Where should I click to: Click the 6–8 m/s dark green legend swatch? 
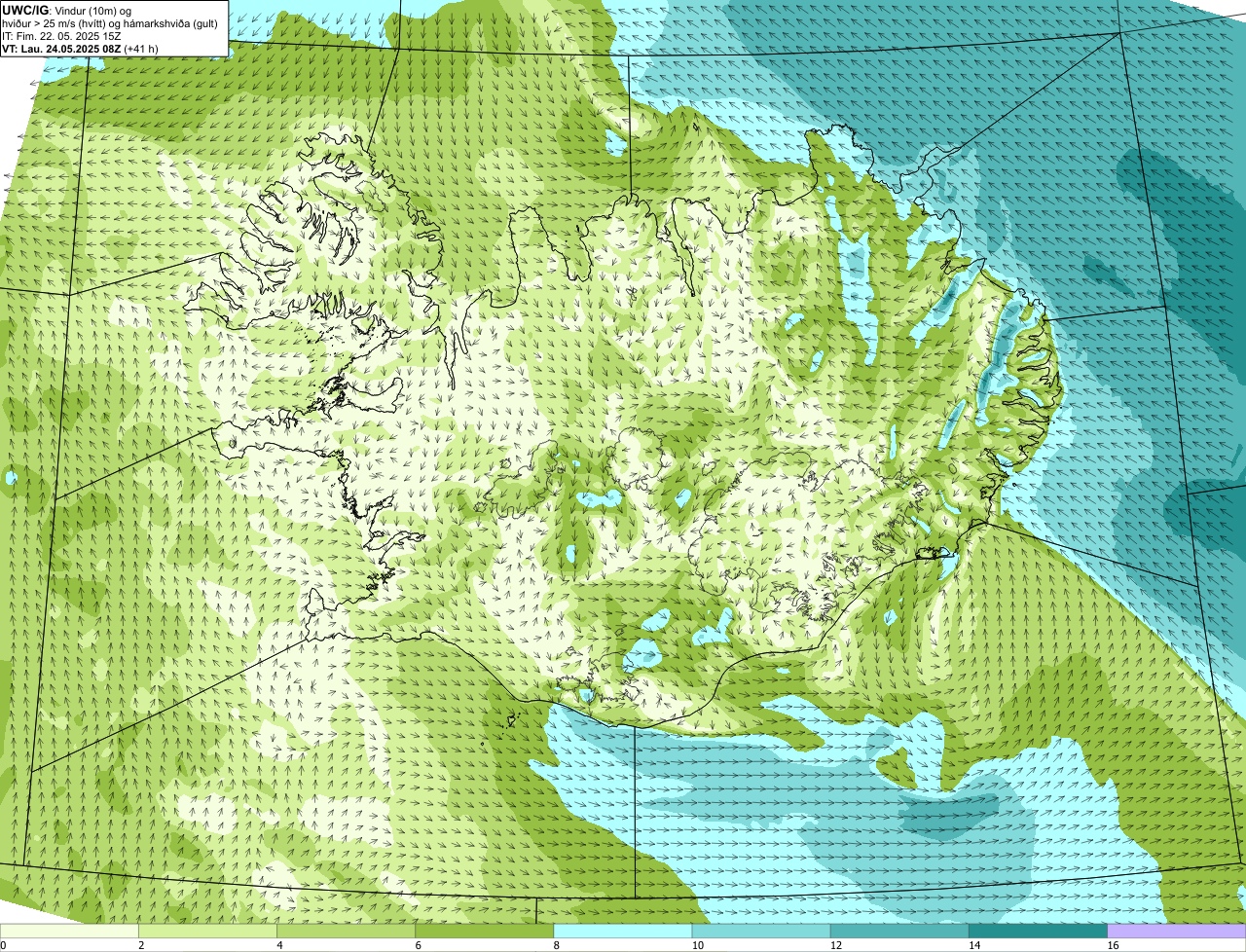485,932
